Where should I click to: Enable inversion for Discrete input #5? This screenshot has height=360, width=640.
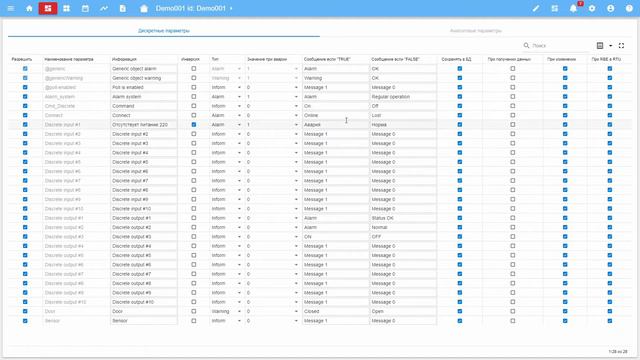pos(193,162)
